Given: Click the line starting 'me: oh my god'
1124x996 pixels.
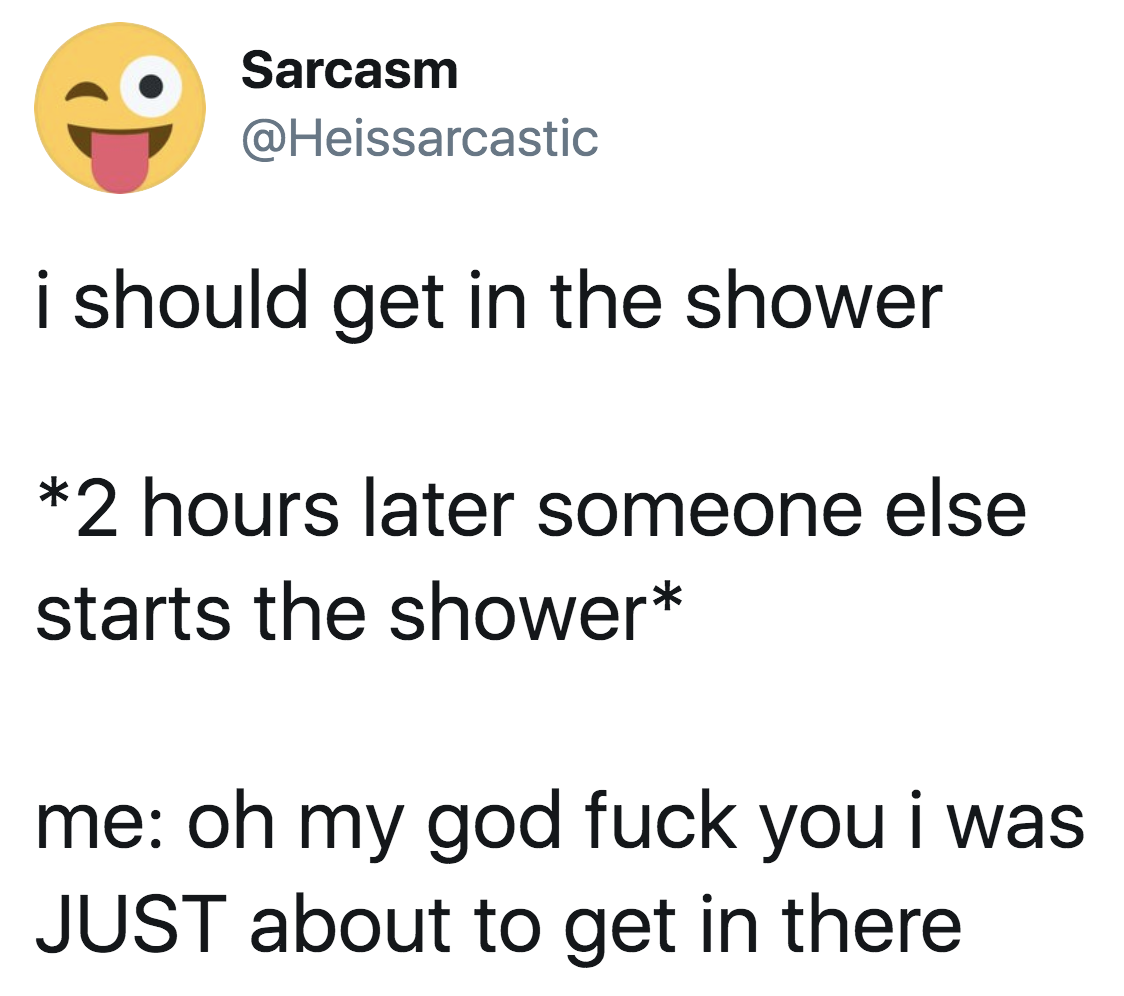Looking at the screenshot, I should pyautogui.click(x=560, y=824).
